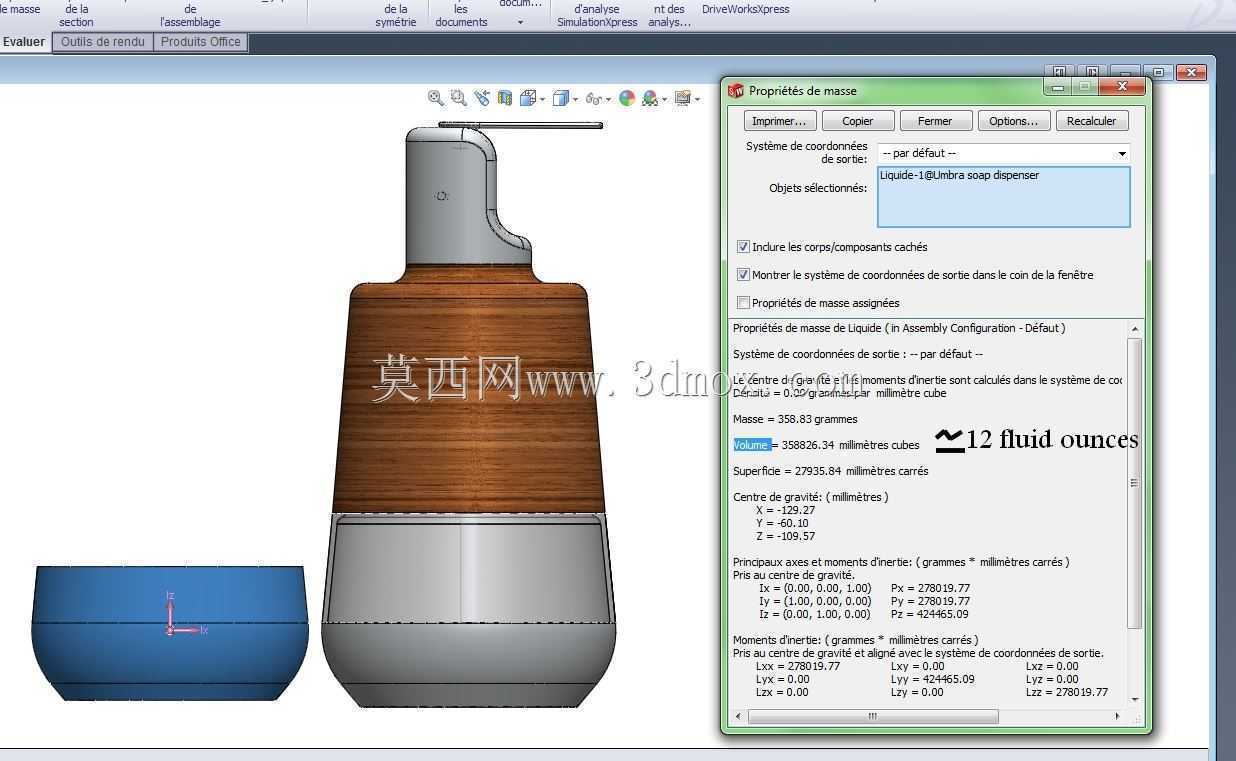This screenshot has width=1236, height=761.
Task: Click the 'Lyy = 424465.09' value
Action: [932, 679]
